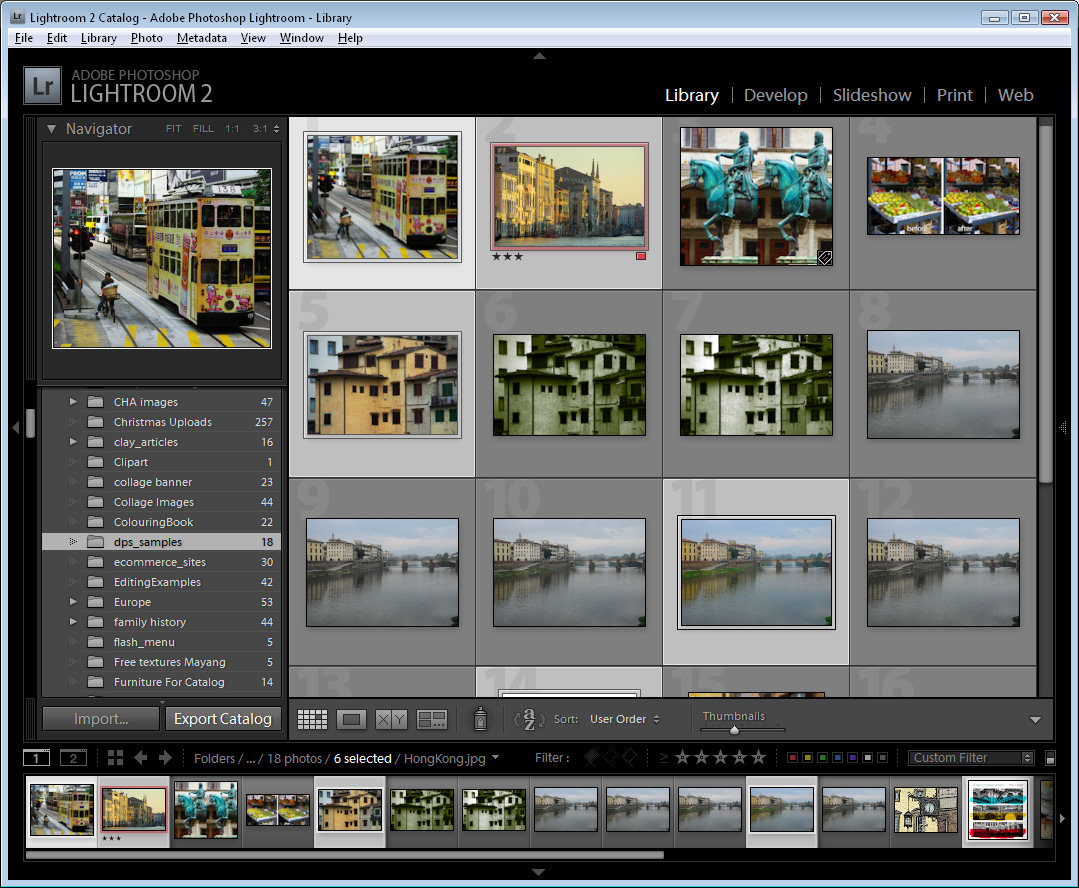Switch to the Slideshow module

tap(872, 95)
